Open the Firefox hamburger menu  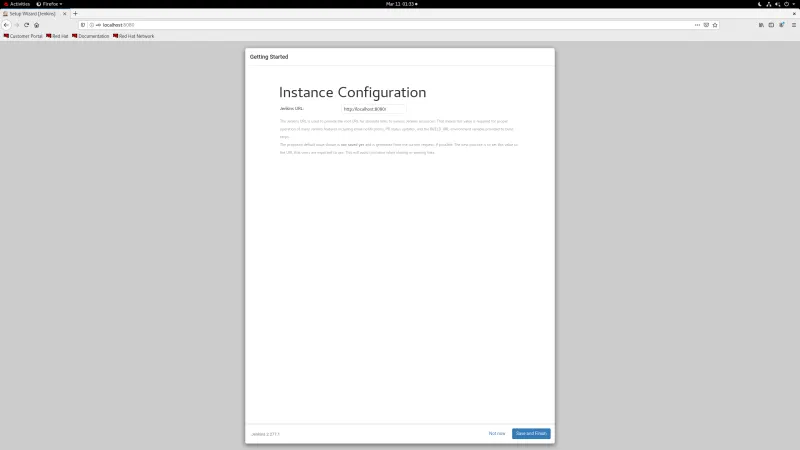pos(793,24)
